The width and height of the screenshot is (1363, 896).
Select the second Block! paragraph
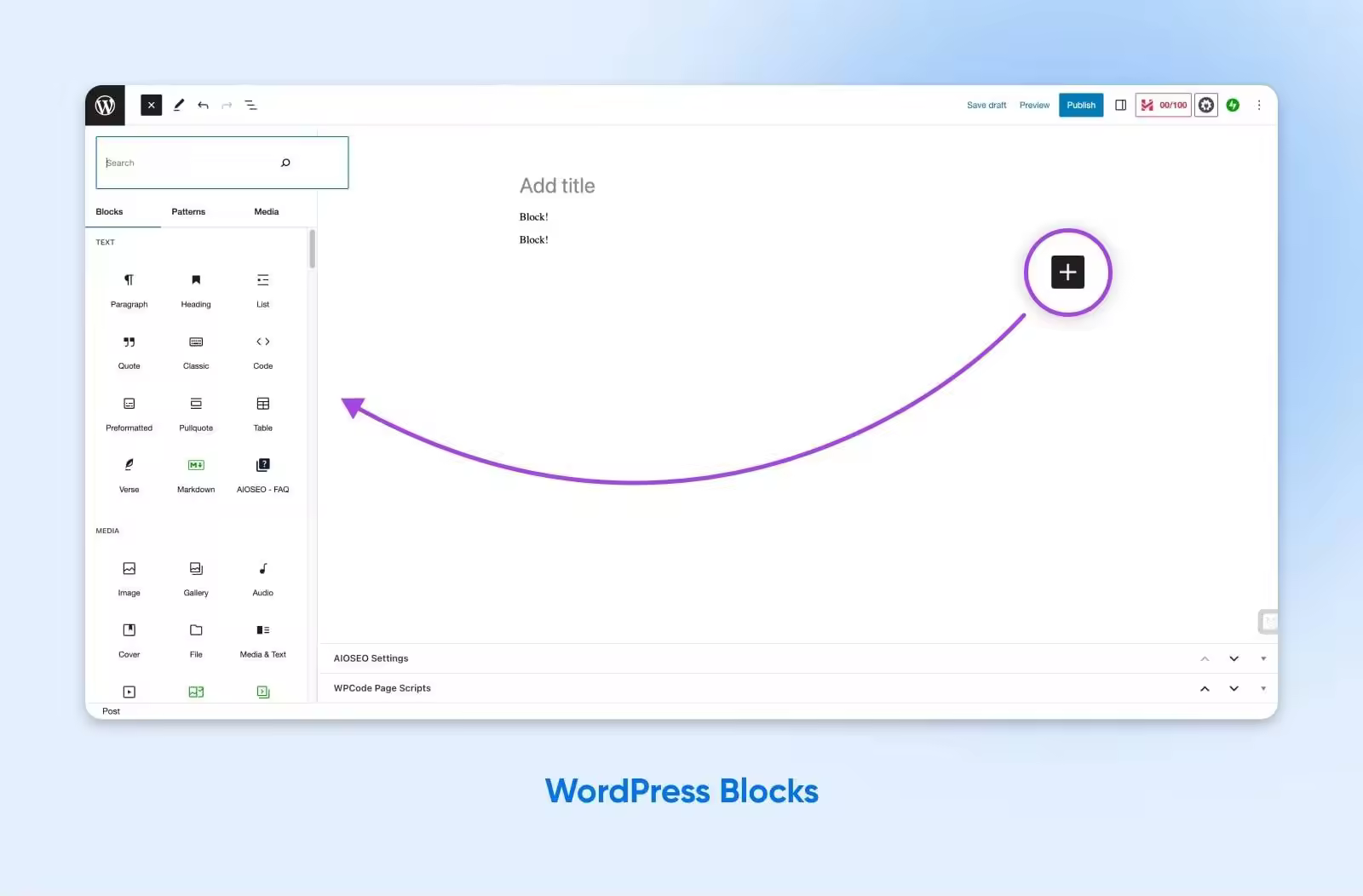[534, 240]
